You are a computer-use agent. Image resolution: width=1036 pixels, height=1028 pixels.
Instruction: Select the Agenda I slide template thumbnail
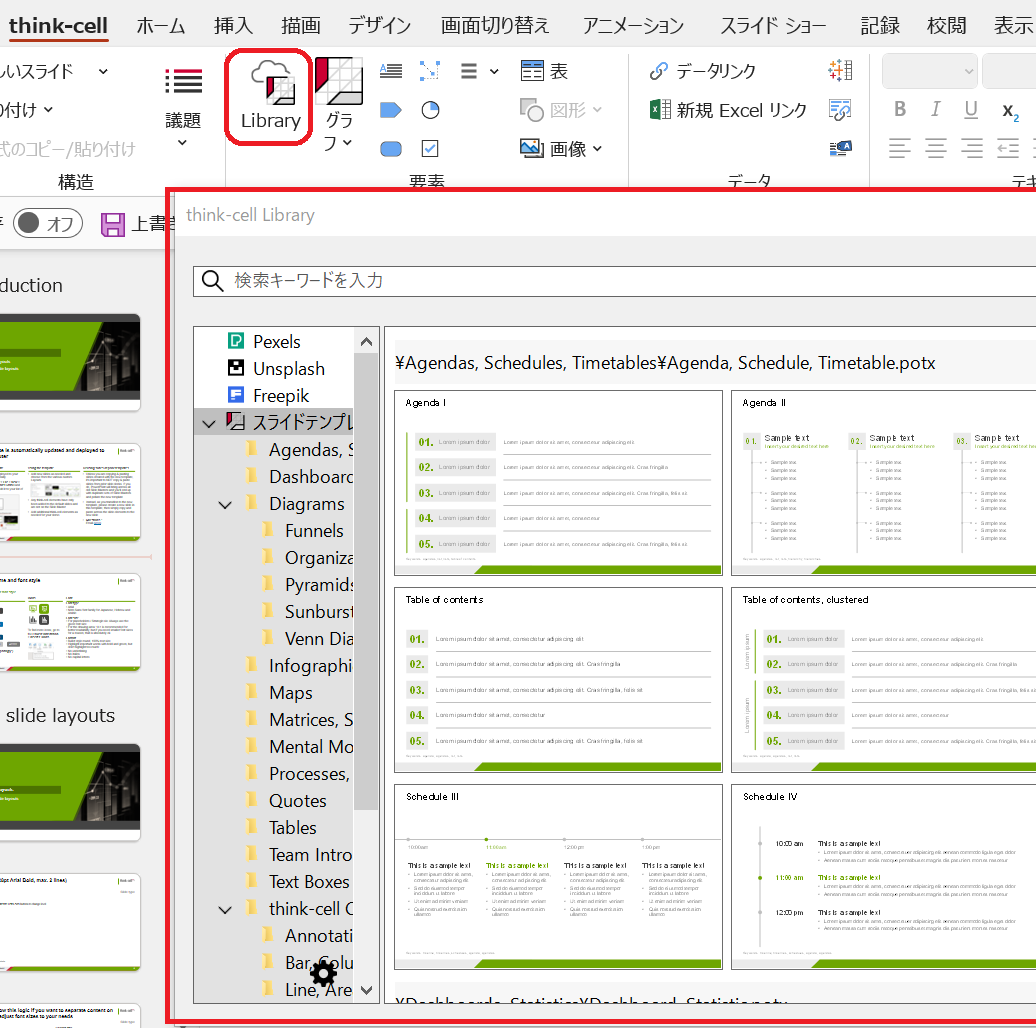(558, 483)
